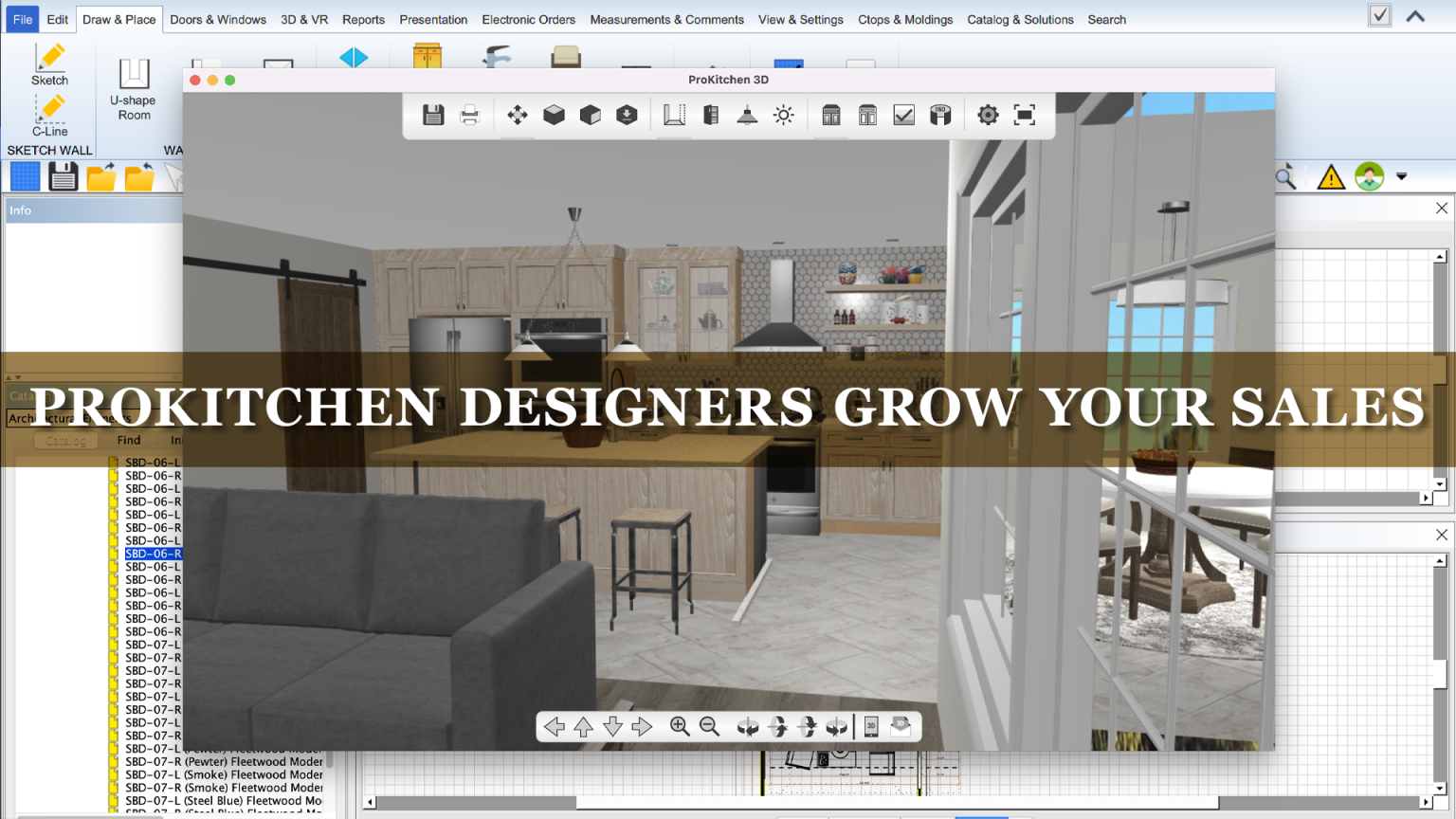Screen dimensions: 1456x819
Task: Open the sun brightness settings
Action: [x=783, y=115]
